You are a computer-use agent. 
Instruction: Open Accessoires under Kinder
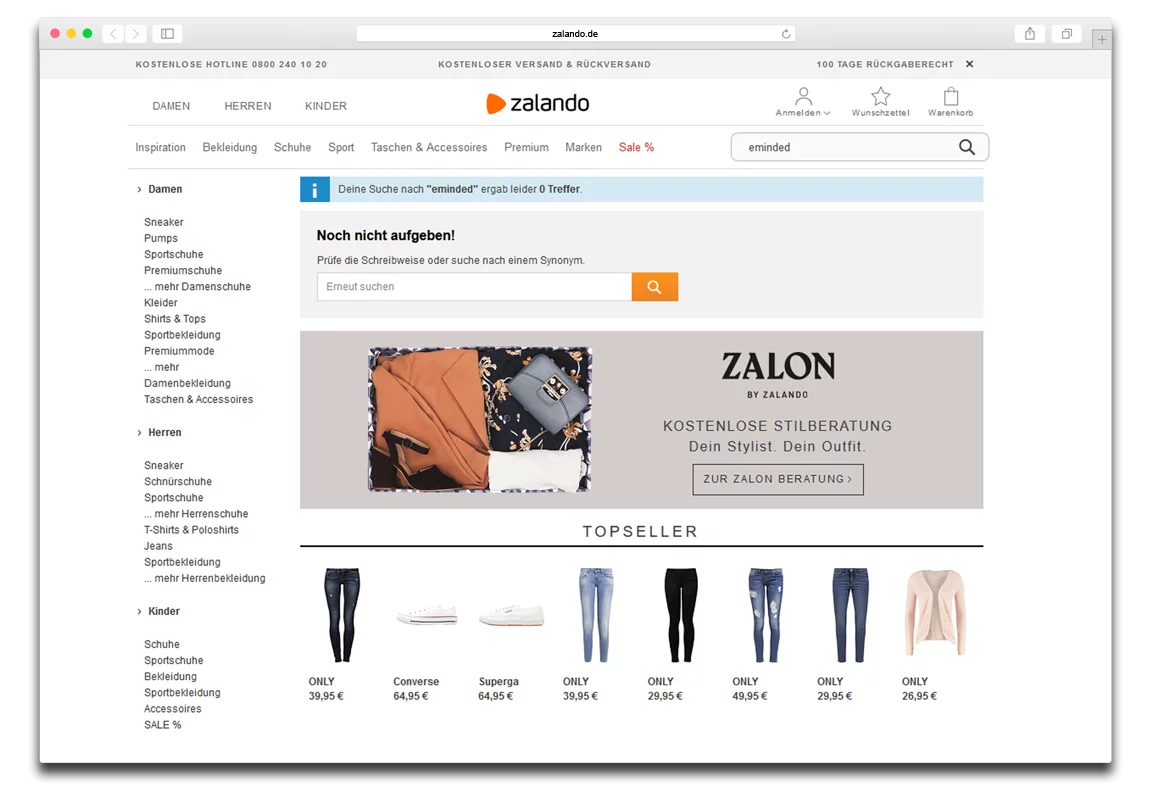[173, 709]
